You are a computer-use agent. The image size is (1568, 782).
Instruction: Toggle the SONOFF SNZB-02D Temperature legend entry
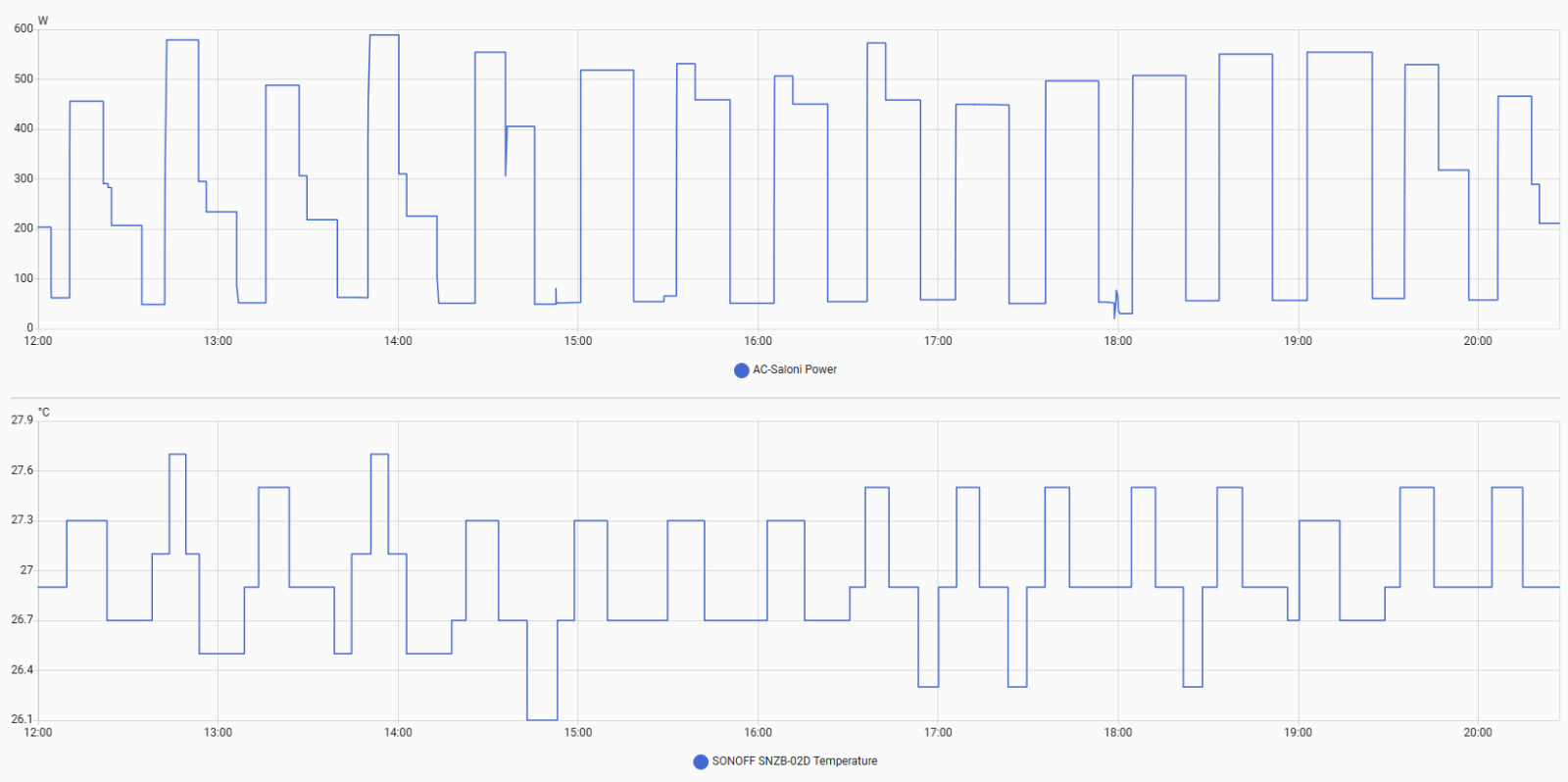785,761
